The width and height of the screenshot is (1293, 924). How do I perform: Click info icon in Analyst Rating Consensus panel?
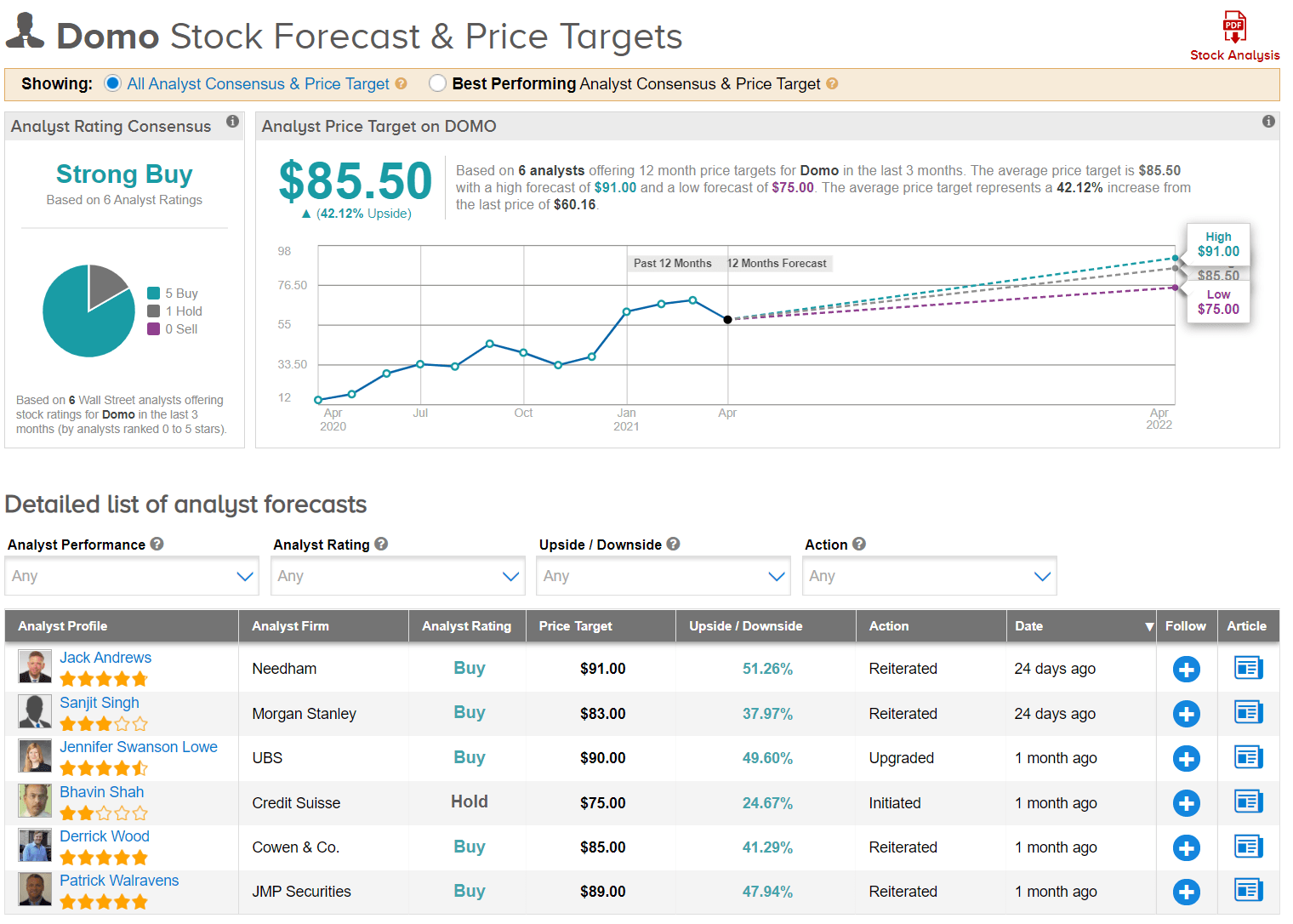[x=232, y=122]
